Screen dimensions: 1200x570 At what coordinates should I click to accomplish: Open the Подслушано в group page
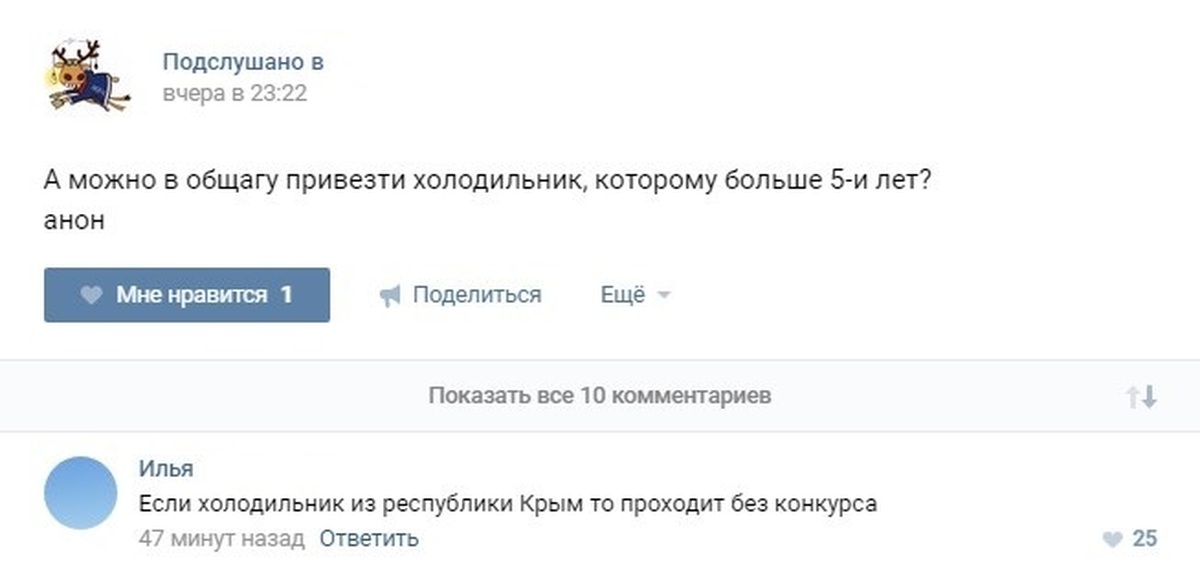click(x=243, y=62)
